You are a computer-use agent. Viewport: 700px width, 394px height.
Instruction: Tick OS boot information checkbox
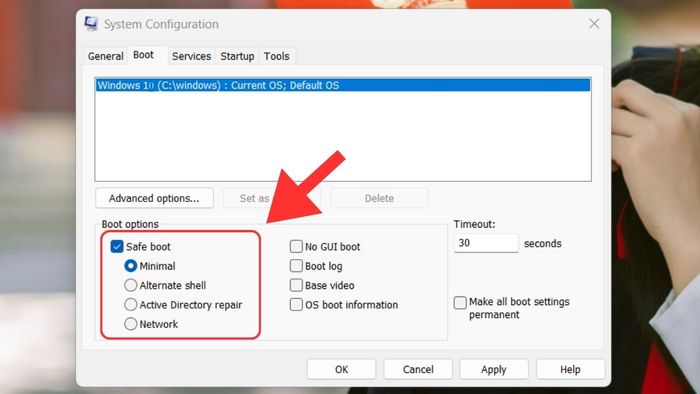click(x=296, y=305)
